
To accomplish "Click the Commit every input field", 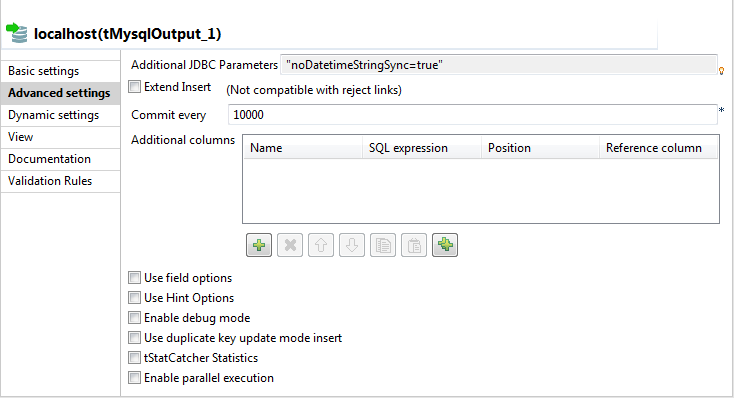I will [x=473, y=115].
